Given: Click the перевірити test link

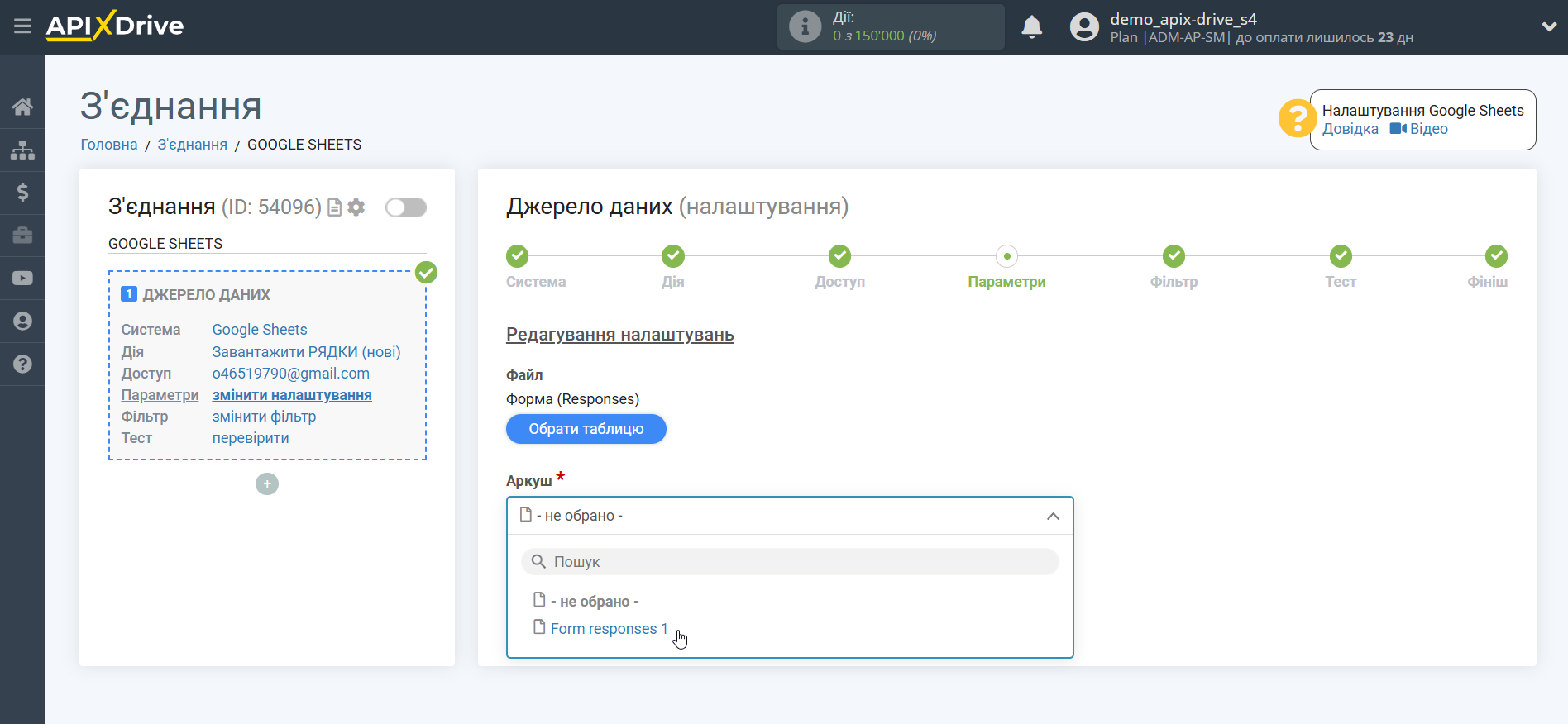Looking at the screenshot, I should point(251,438).
